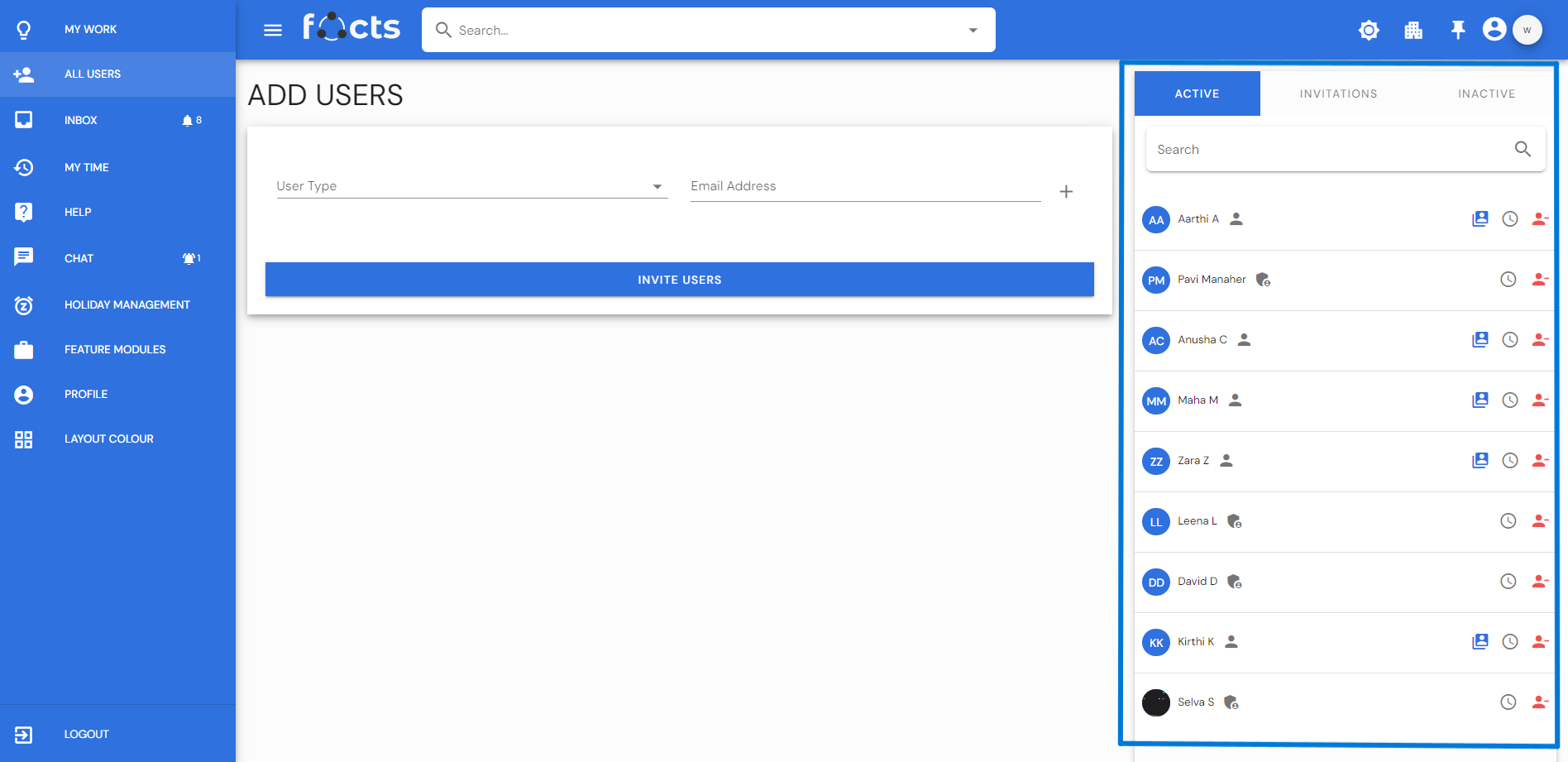Open the brightness settings icon in header
The width and height of the screenshot is (1568, 762).
[1369, 31]
